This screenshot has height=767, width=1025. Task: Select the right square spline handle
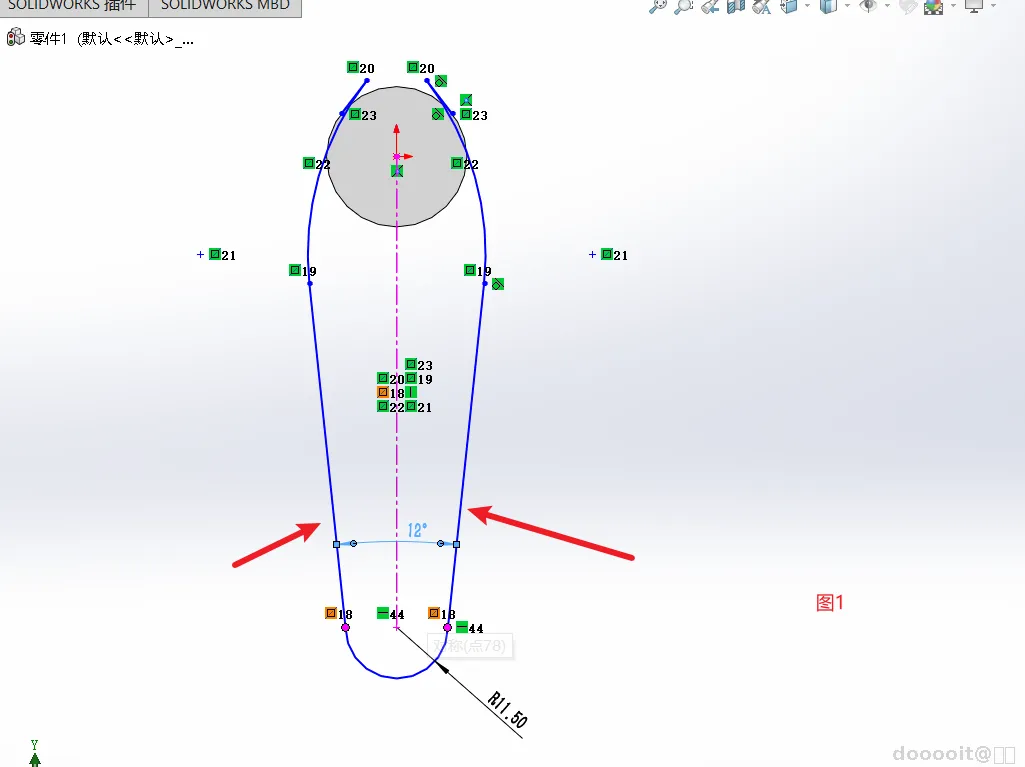(456, 544)
